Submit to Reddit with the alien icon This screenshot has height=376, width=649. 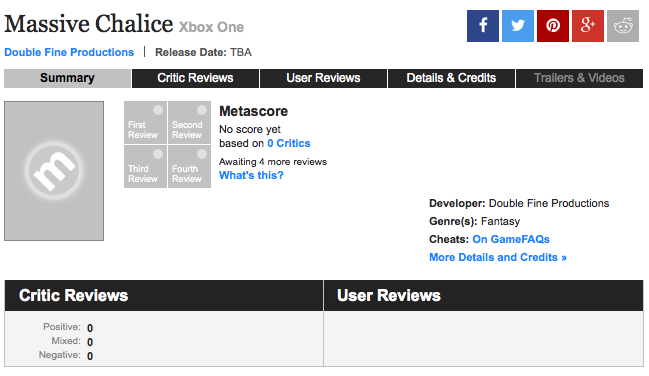(x=623, y=26)
